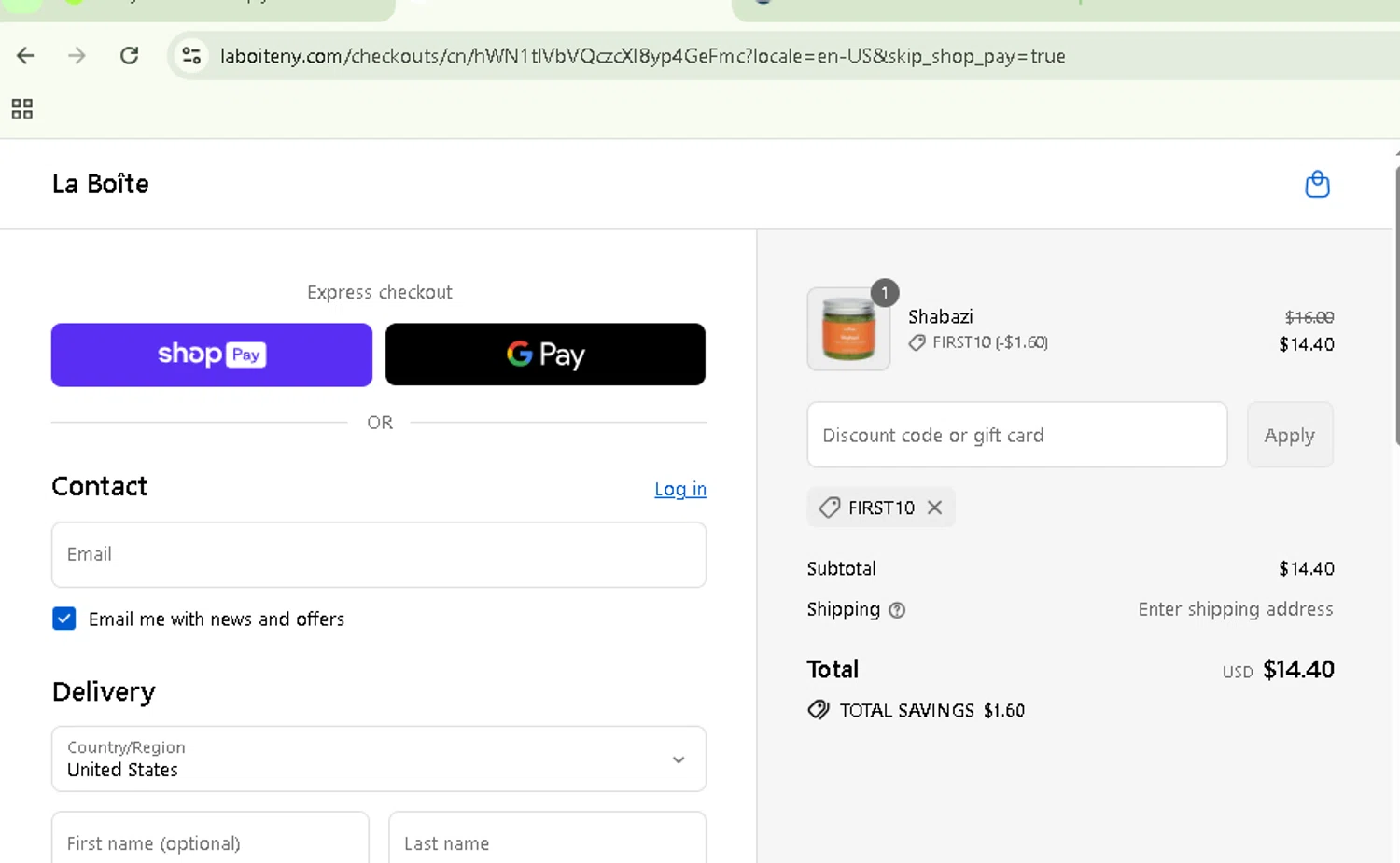Screen dimensions: 1400x863
Task: Click the strikethrough $16.00 price
Action: pyautogui.click(x=1309, y=317)
